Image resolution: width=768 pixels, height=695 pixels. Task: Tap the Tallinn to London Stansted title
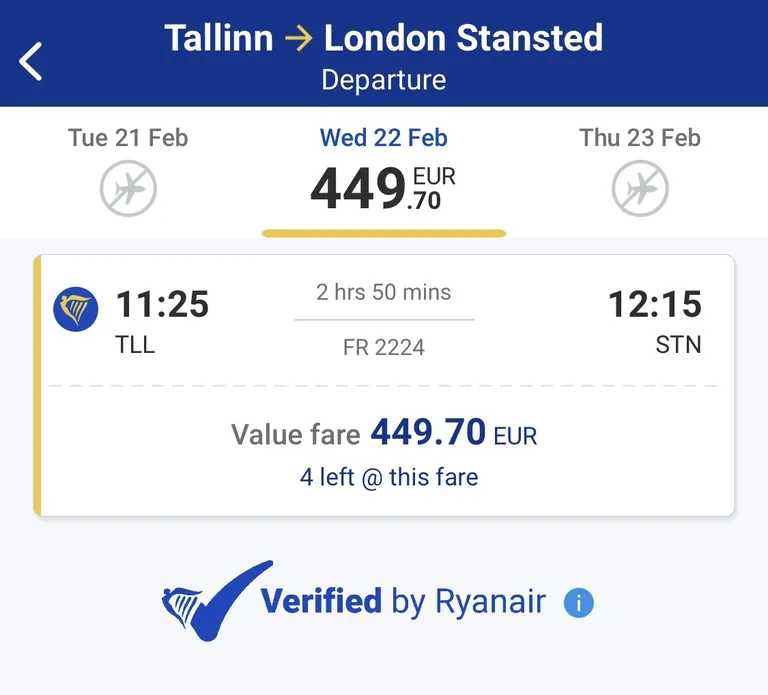point(384,38)
